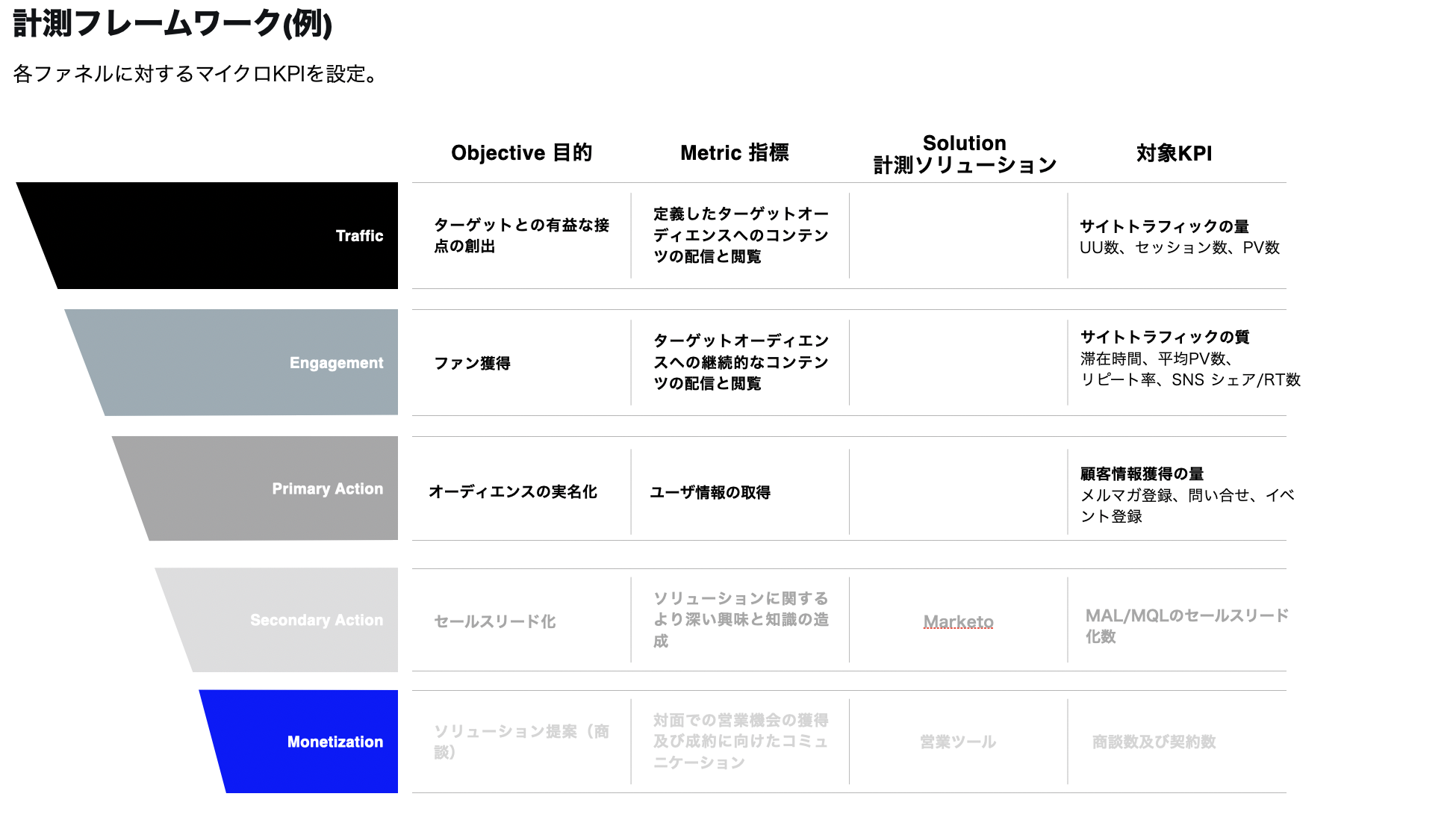This screenshot has width=1456, height=832.
Task: Click the Marketo underlined text
Action: (x=958, y=621)
